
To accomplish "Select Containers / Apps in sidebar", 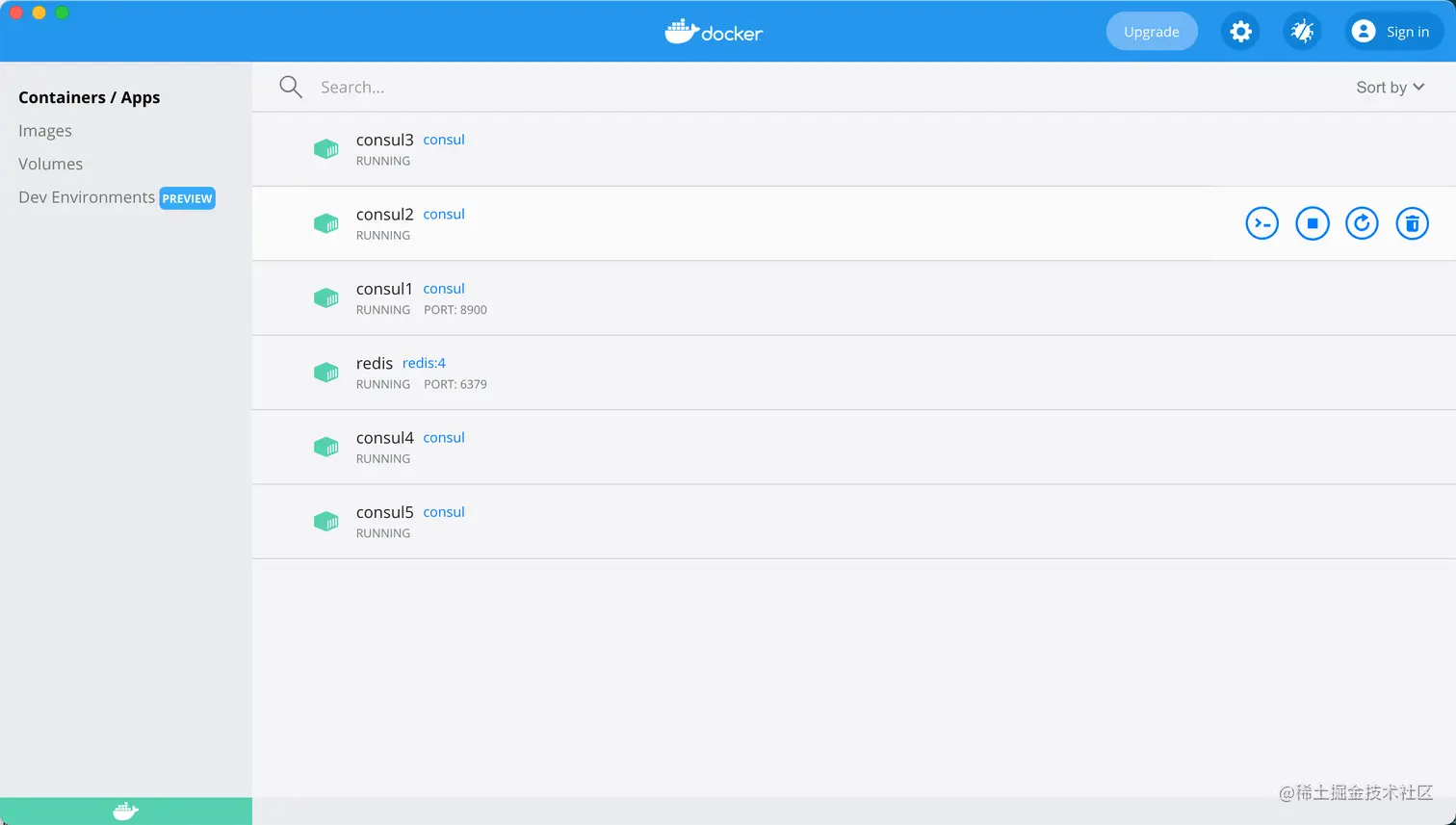I will [x=90, y=97].
